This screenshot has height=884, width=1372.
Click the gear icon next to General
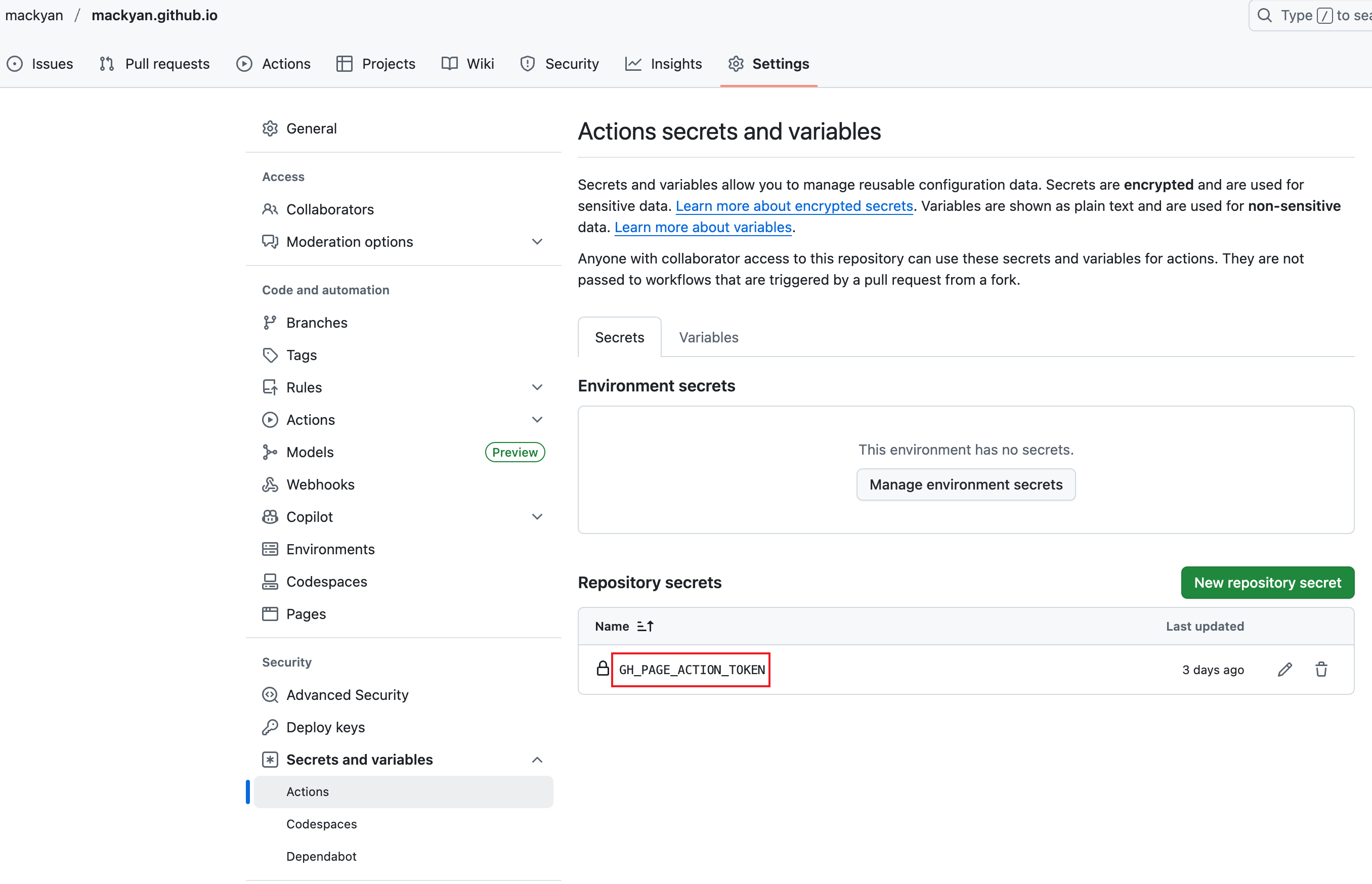[x=270, y=128]
